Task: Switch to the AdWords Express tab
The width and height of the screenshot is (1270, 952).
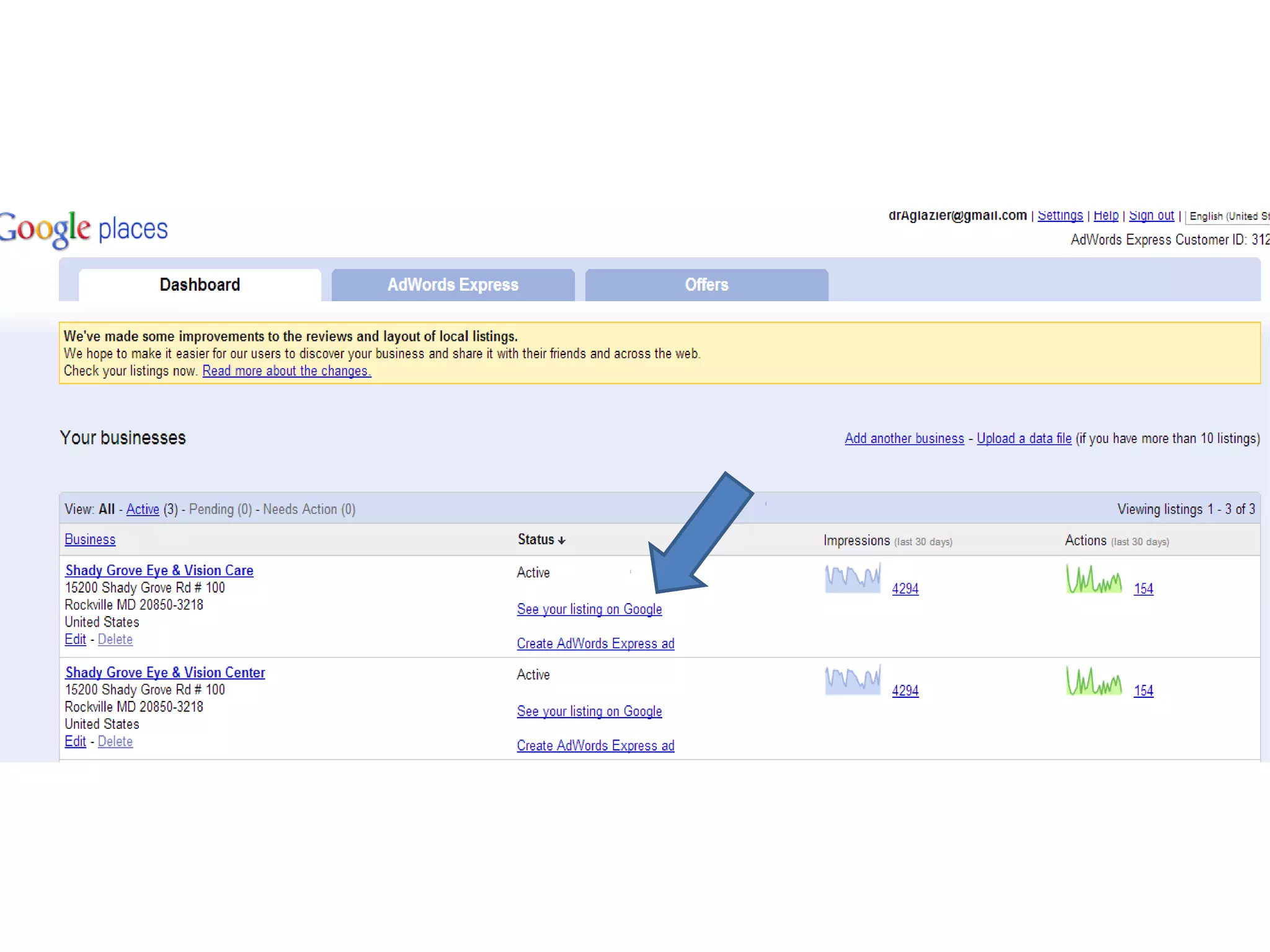Action: click(x=453, y=285)
